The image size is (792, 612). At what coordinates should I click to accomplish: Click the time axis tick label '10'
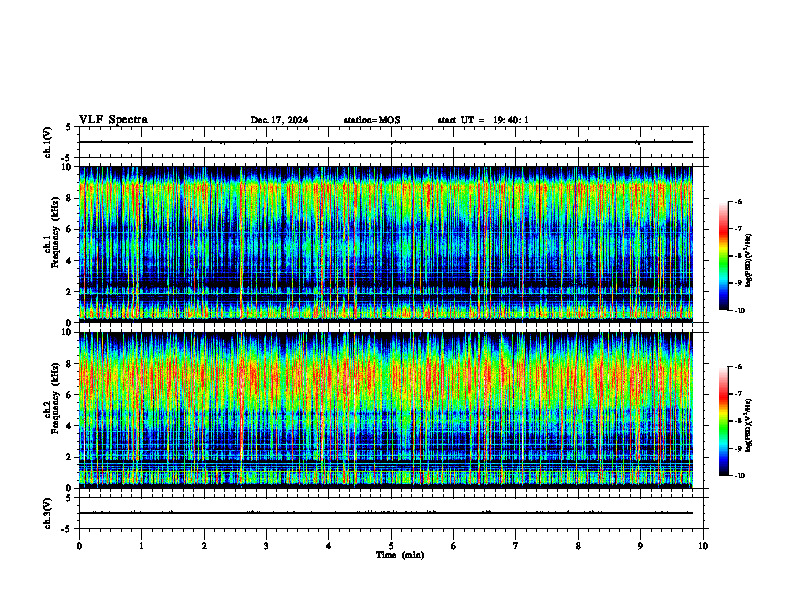click(703, 546)
